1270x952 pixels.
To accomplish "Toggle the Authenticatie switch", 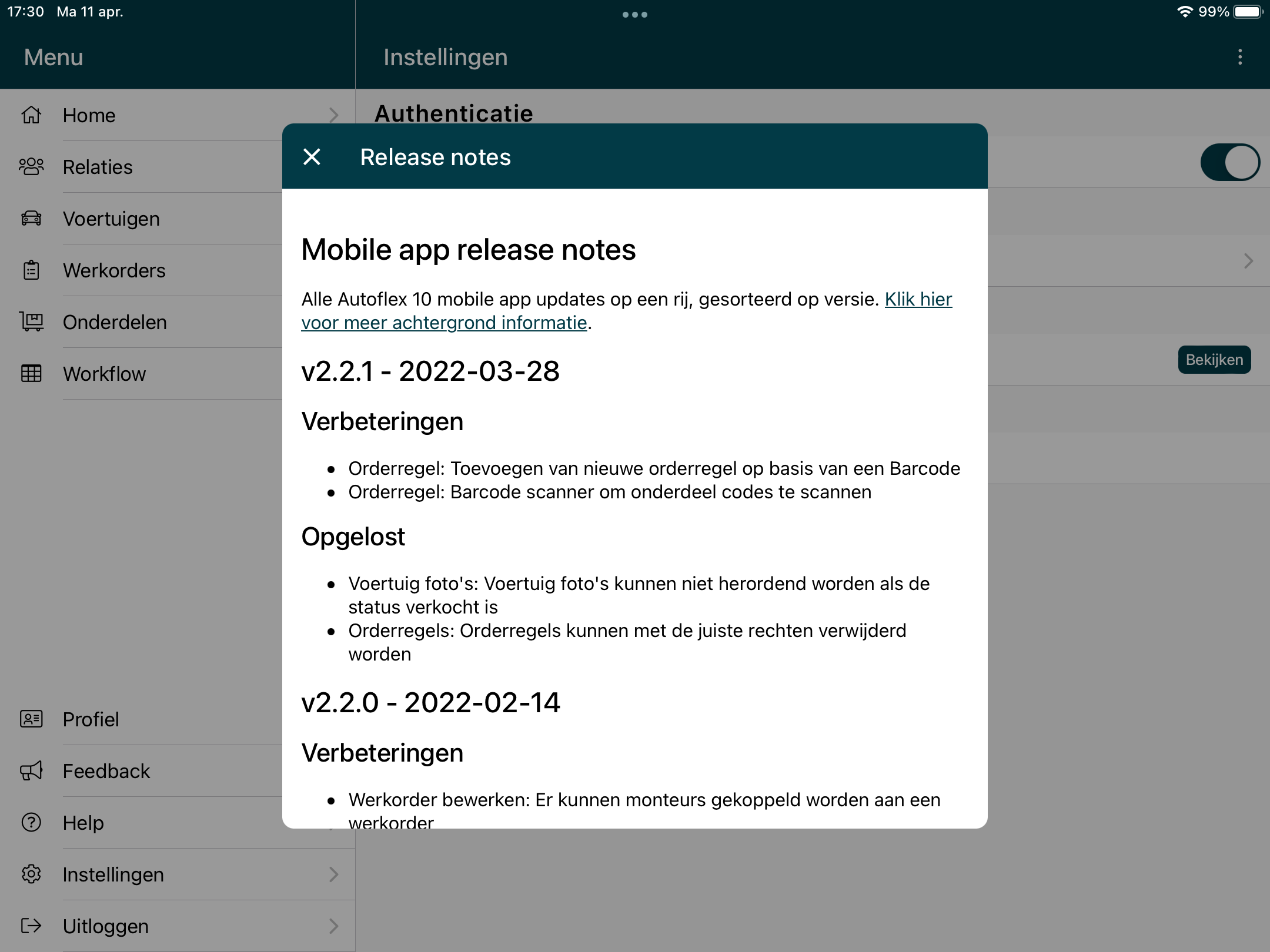I will pyautogui.click(x=1229, y=163).
